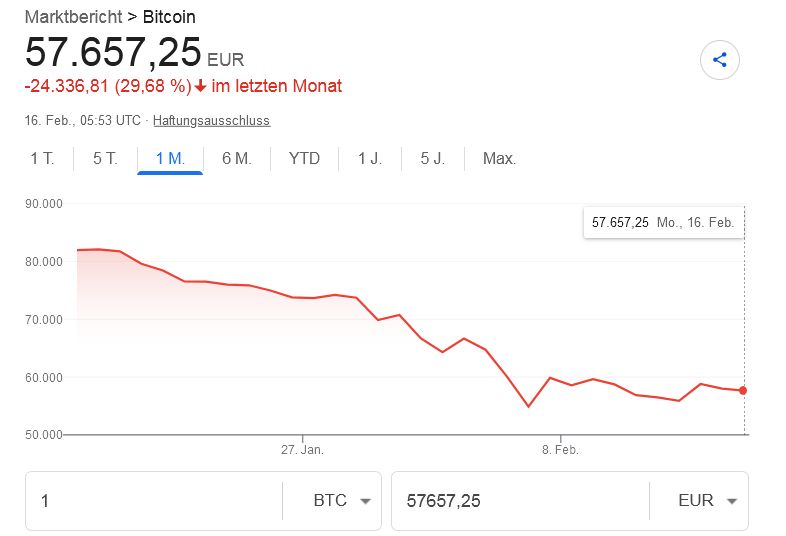Click the chart low point near 8. Feb.
Viewport: 786px width, 536px height.
[528, 407]
